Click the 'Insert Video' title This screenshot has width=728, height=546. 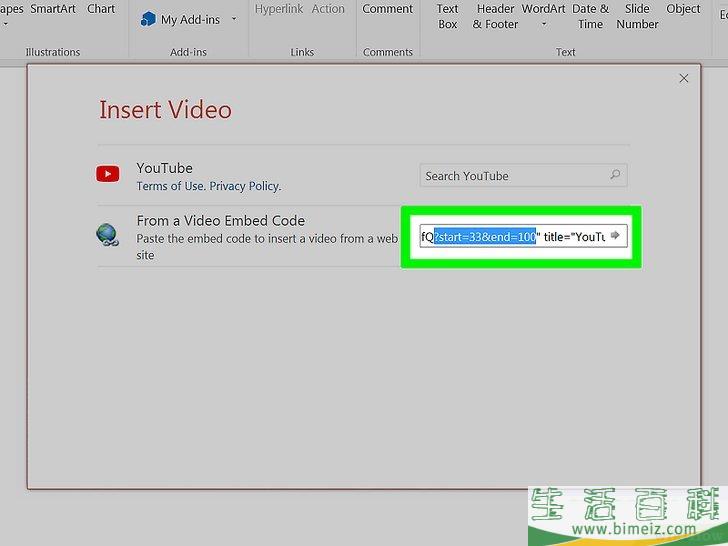pyautogui.click(x=165, y=110)
